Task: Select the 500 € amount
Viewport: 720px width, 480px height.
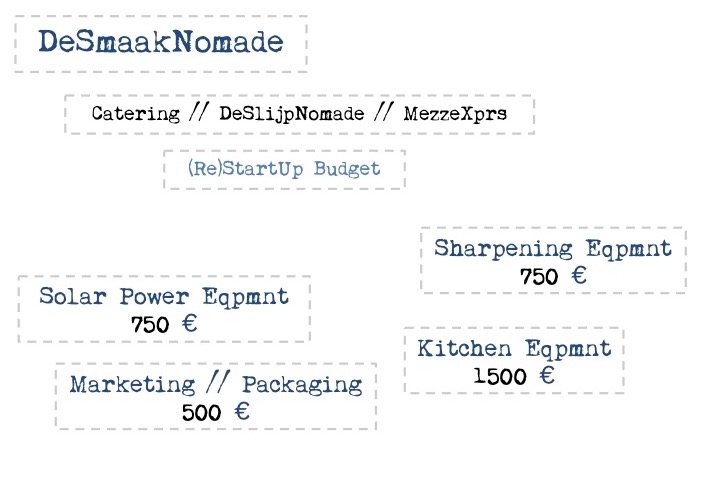Action: [x=216, y=412]
